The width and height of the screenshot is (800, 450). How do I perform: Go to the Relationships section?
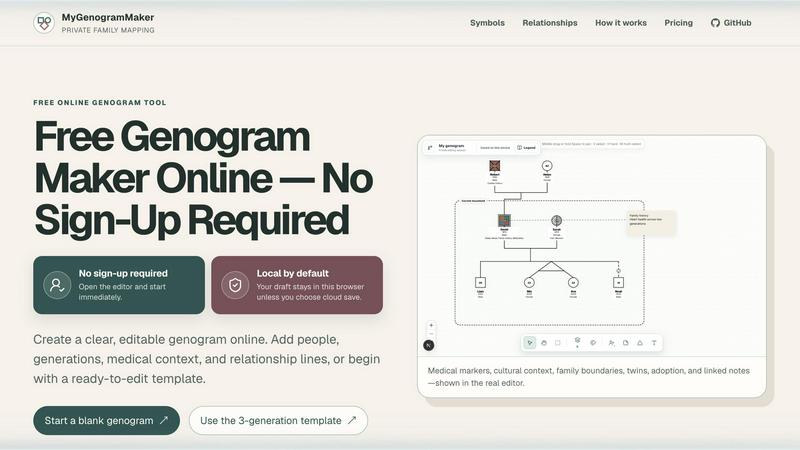(549, 23)
